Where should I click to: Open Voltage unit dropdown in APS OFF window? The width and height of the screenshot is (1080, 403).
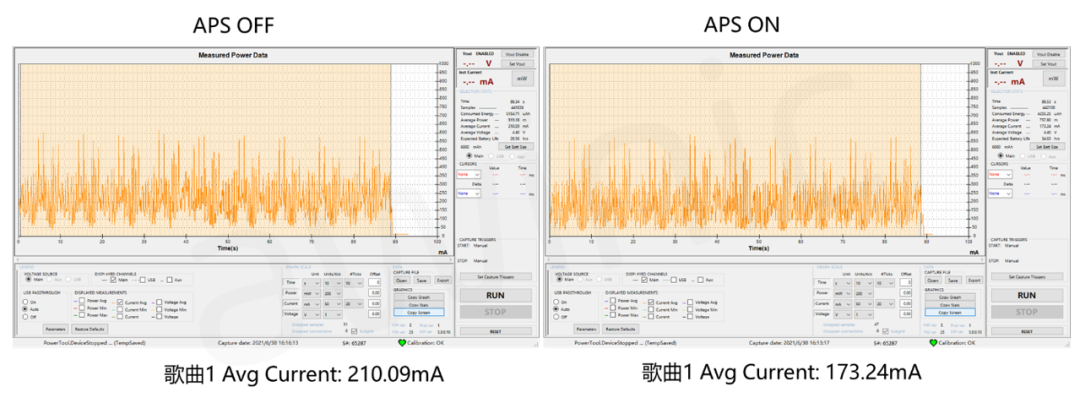pyautogui.click(x=311, y=314)
